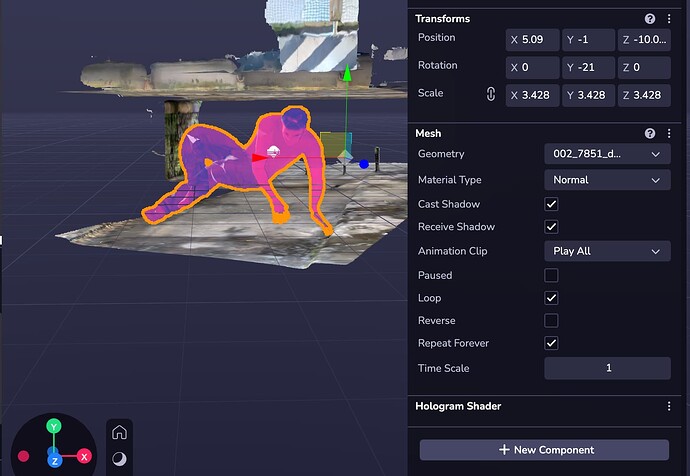The image size is (690, 476).
Task: Open the Transforms help icon
Action: [x=650, y=18]
